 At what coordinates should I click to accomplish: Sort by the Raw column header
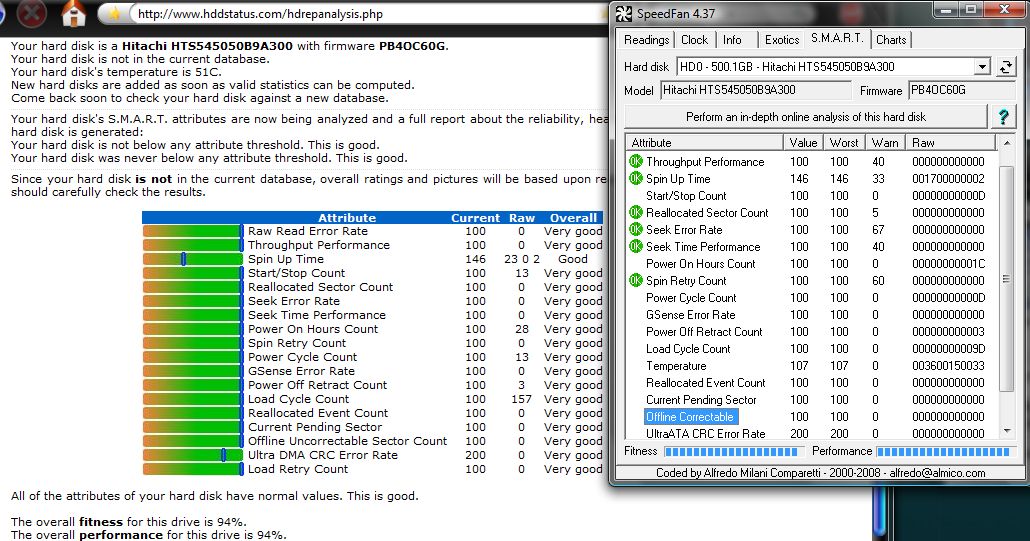[x=950, y=142]
